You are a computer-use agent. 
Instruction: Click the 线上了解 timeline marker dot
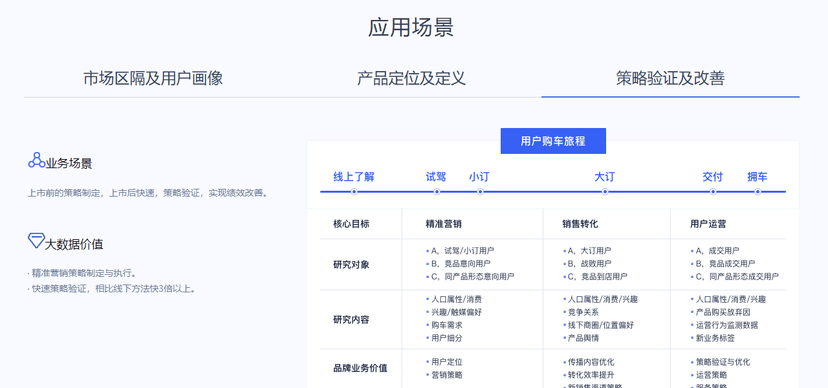click(x=354, y=192)
